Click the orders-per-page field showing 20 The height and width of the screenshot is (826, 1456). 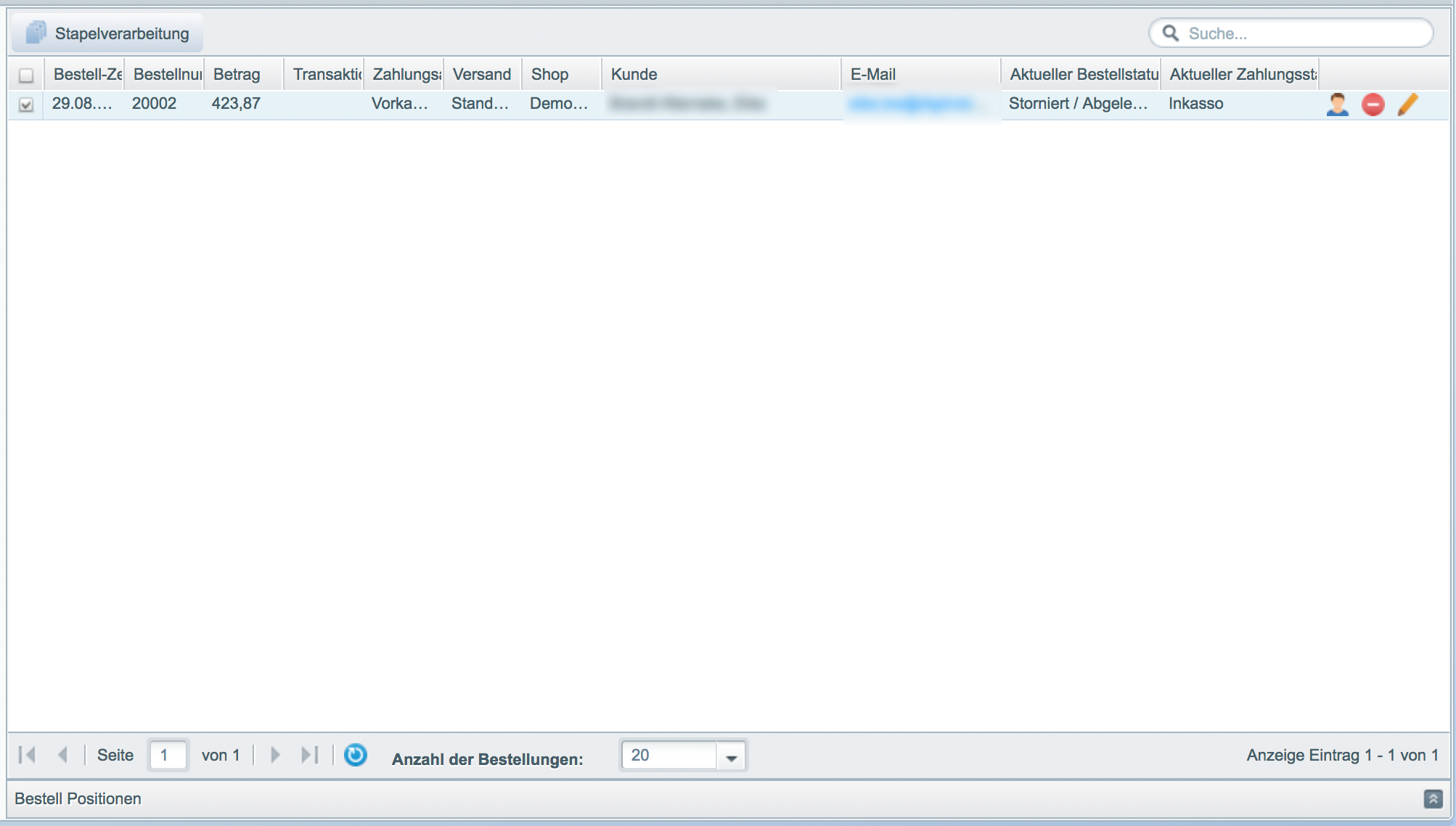click(x=669, y=755)
